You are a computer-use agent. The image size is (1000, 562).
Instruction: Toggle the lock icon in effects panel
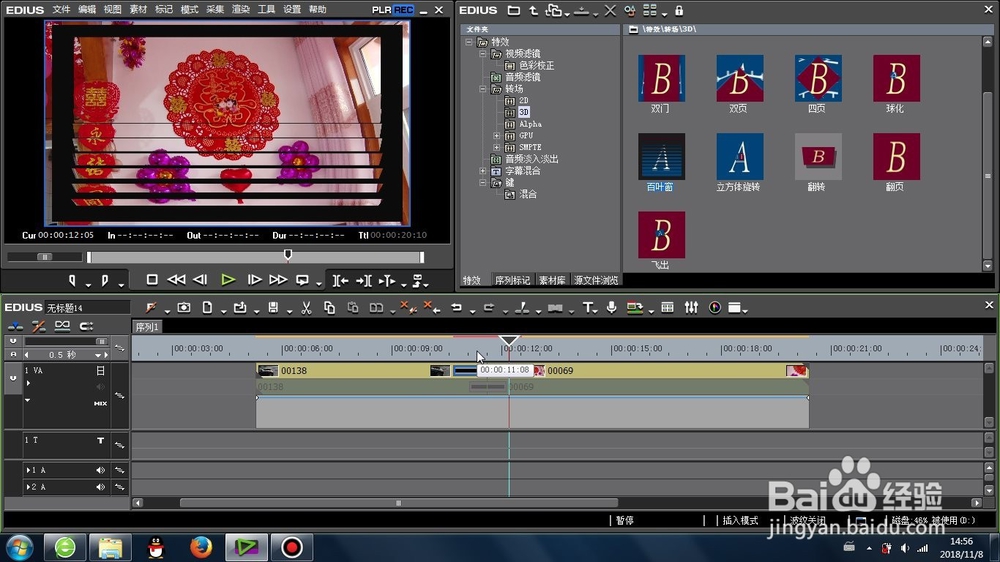[x=679, y=10]
